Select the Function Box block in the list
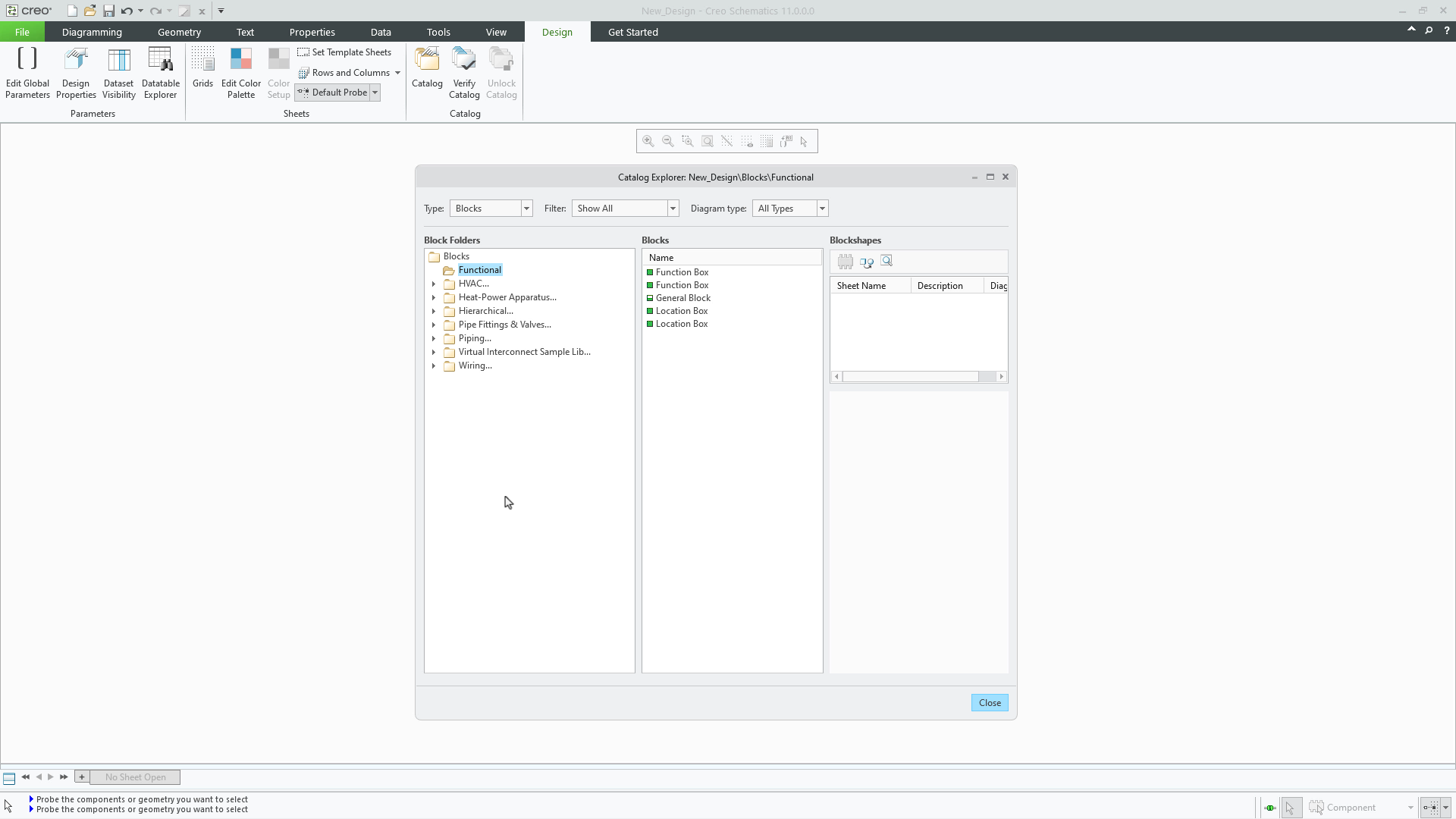1456x819 pixels. coord(682,271)
